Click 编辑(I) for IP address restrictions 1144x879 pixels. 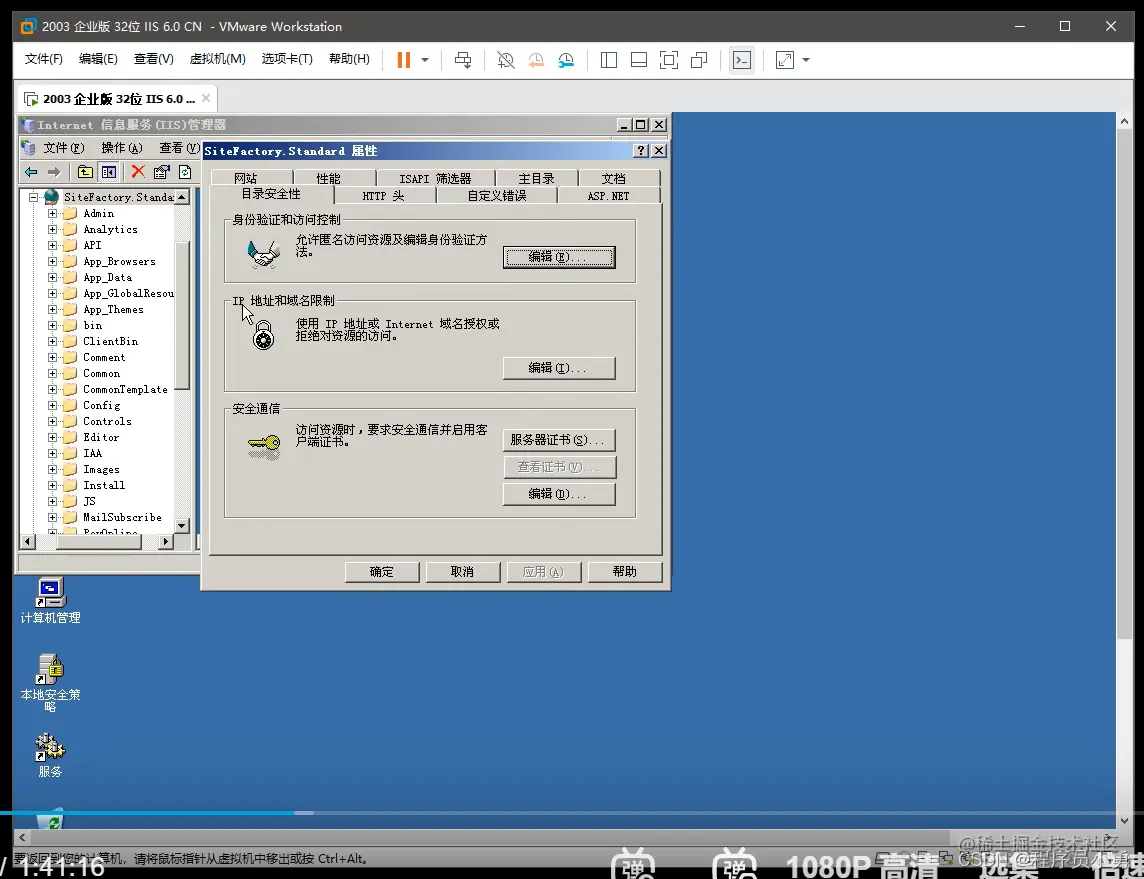pos(559,368)
